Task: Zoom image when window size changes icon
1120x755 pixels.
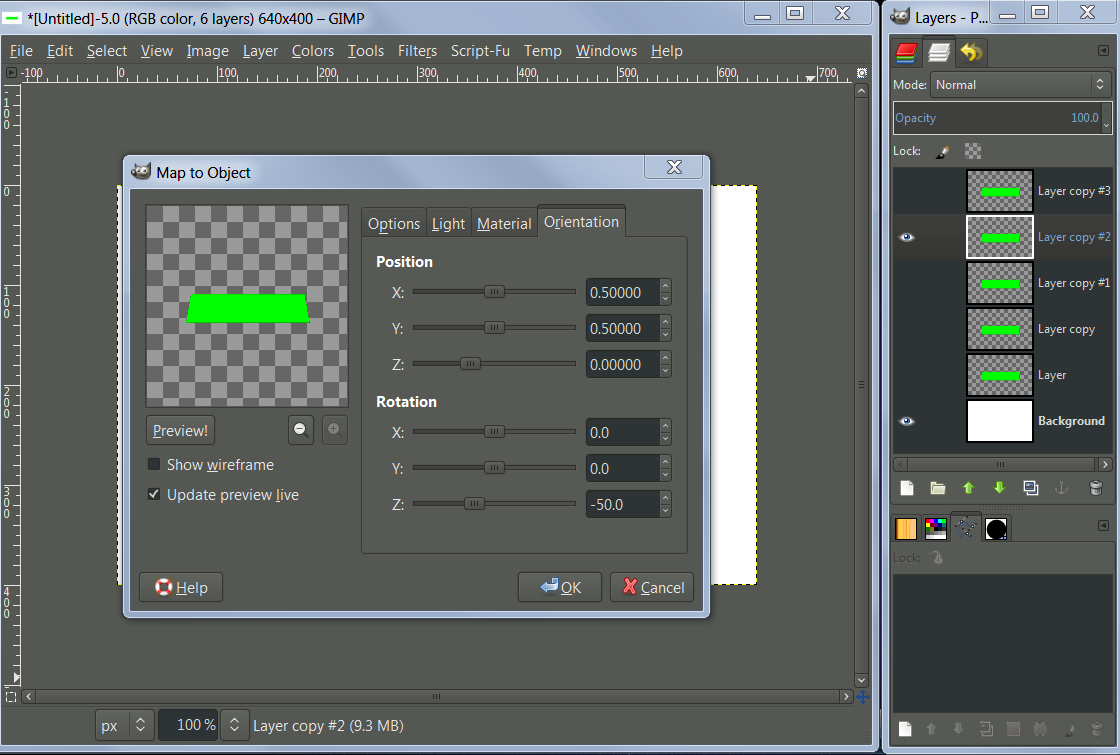Action: (x=861, y=73)
